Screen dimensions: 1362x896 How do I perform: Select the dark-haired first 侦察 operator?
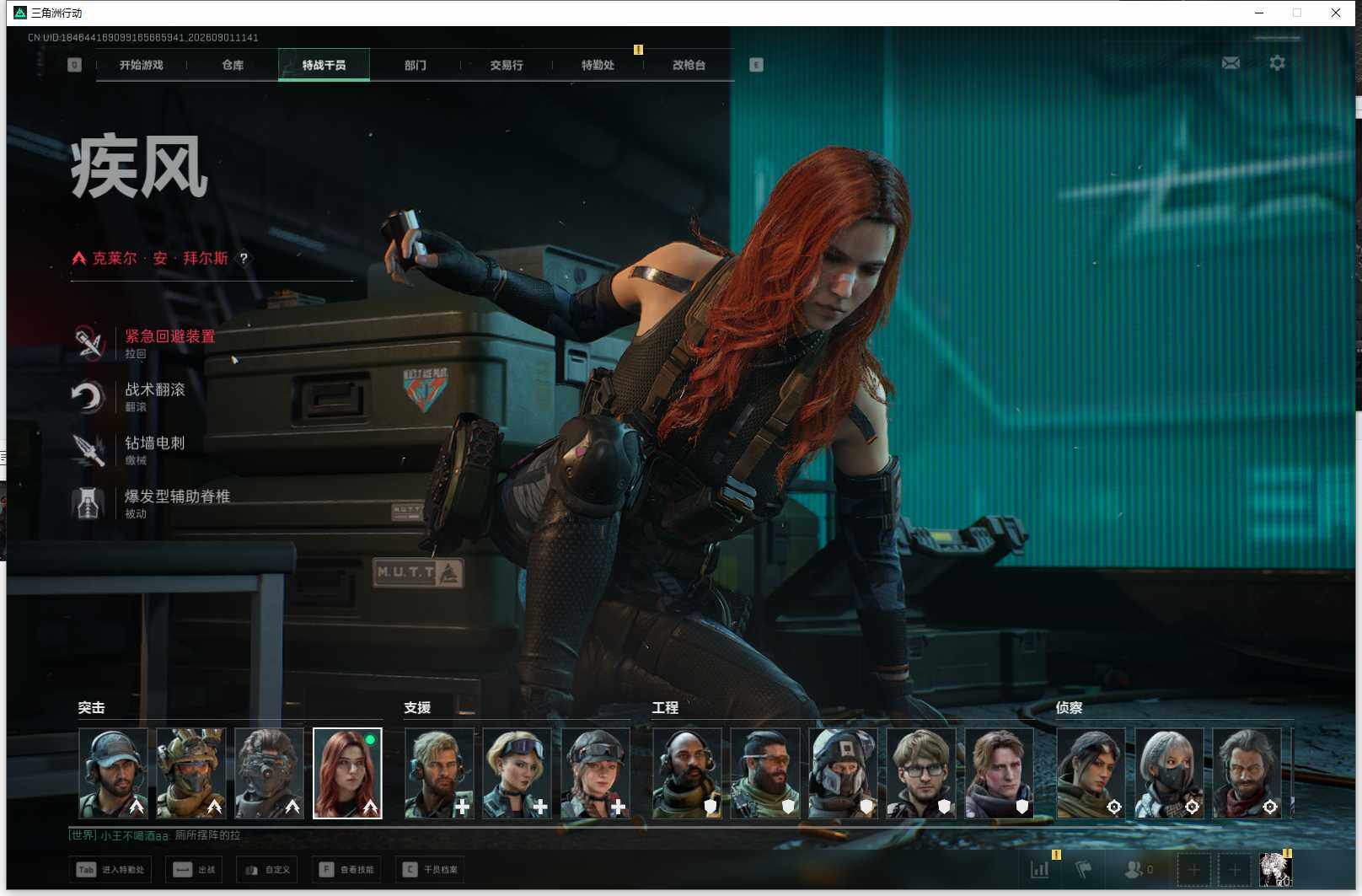tap(1091, 774)
